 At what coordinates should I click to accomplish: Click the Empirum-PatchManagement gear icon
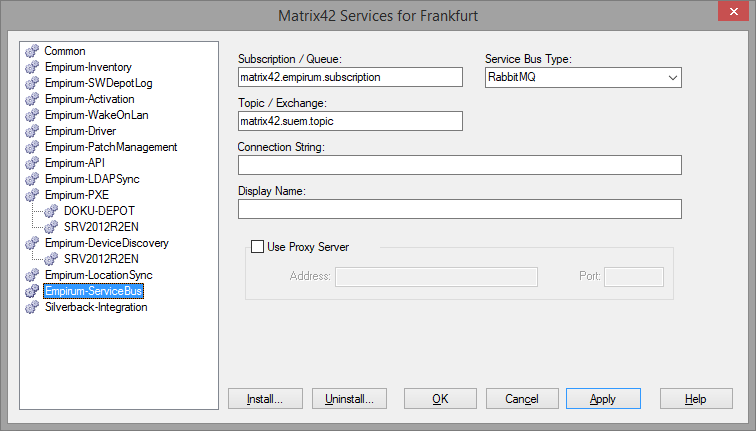click(x=32, y=147)
